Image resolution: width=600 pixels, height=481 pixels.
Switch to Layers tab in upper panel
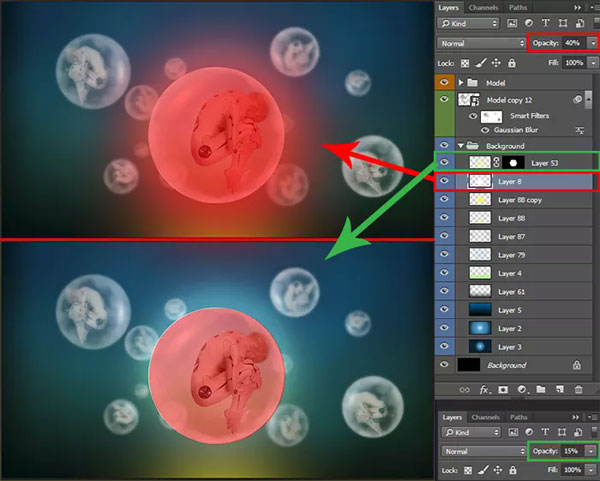pyautogui.click(x=448, y=7)
